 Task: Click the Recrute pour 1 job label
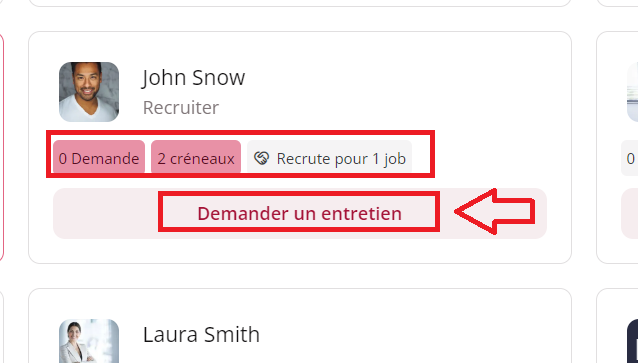pyautogui.click(x=341, y=158)
